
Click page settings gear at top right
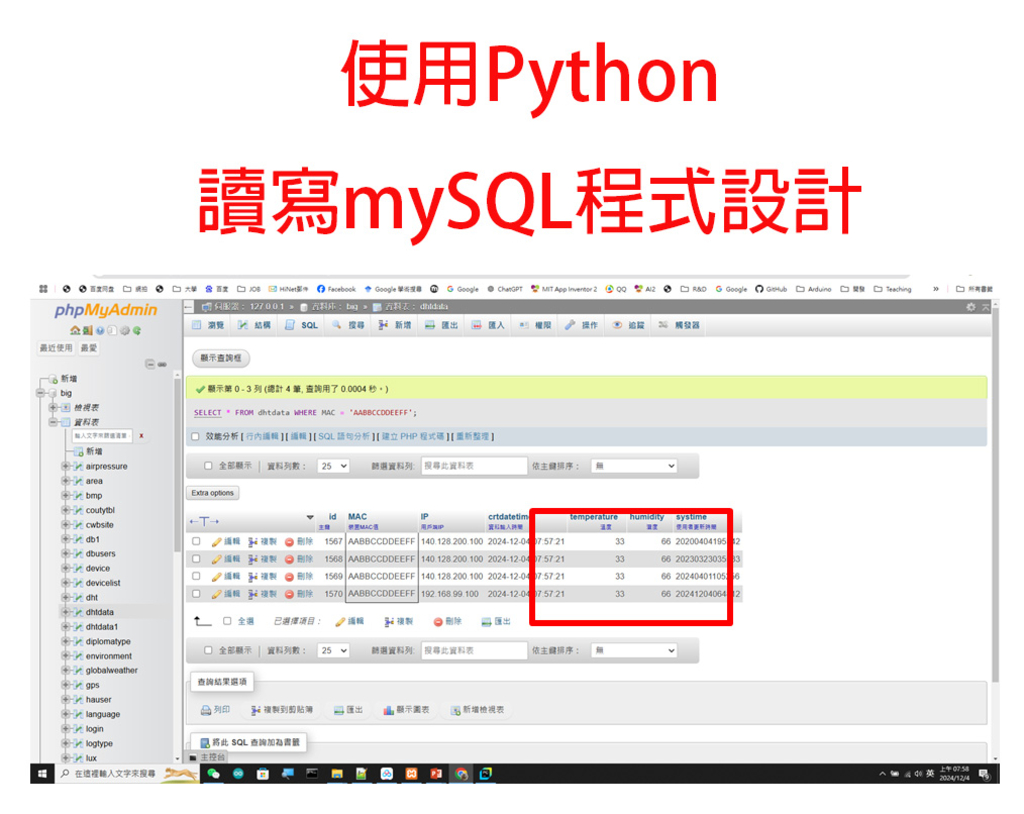(x=971, y=307)
